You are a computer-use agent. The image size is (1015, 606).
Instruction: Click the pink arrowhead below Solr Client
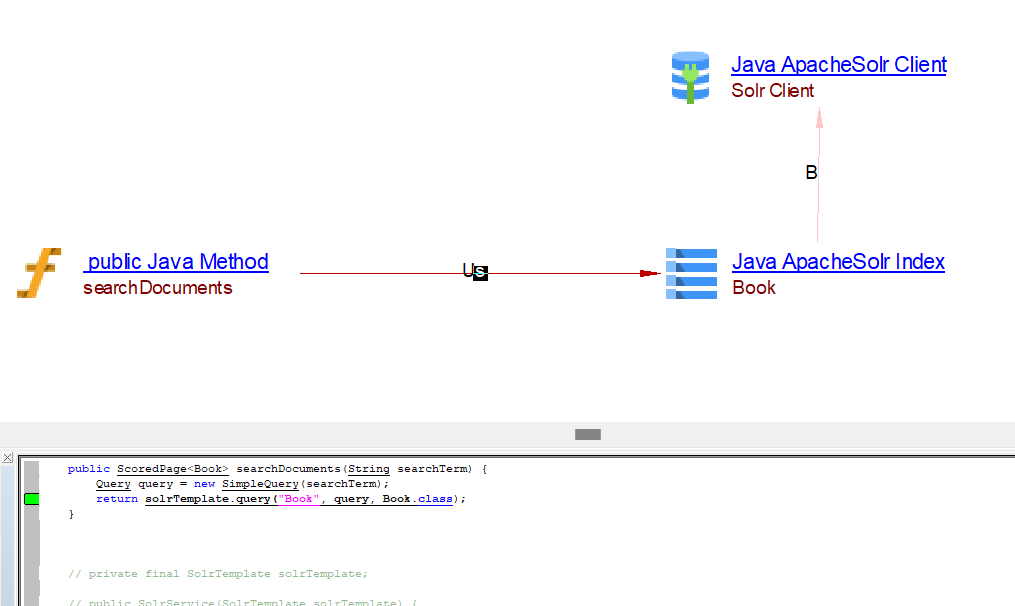(x=819, y=118)
